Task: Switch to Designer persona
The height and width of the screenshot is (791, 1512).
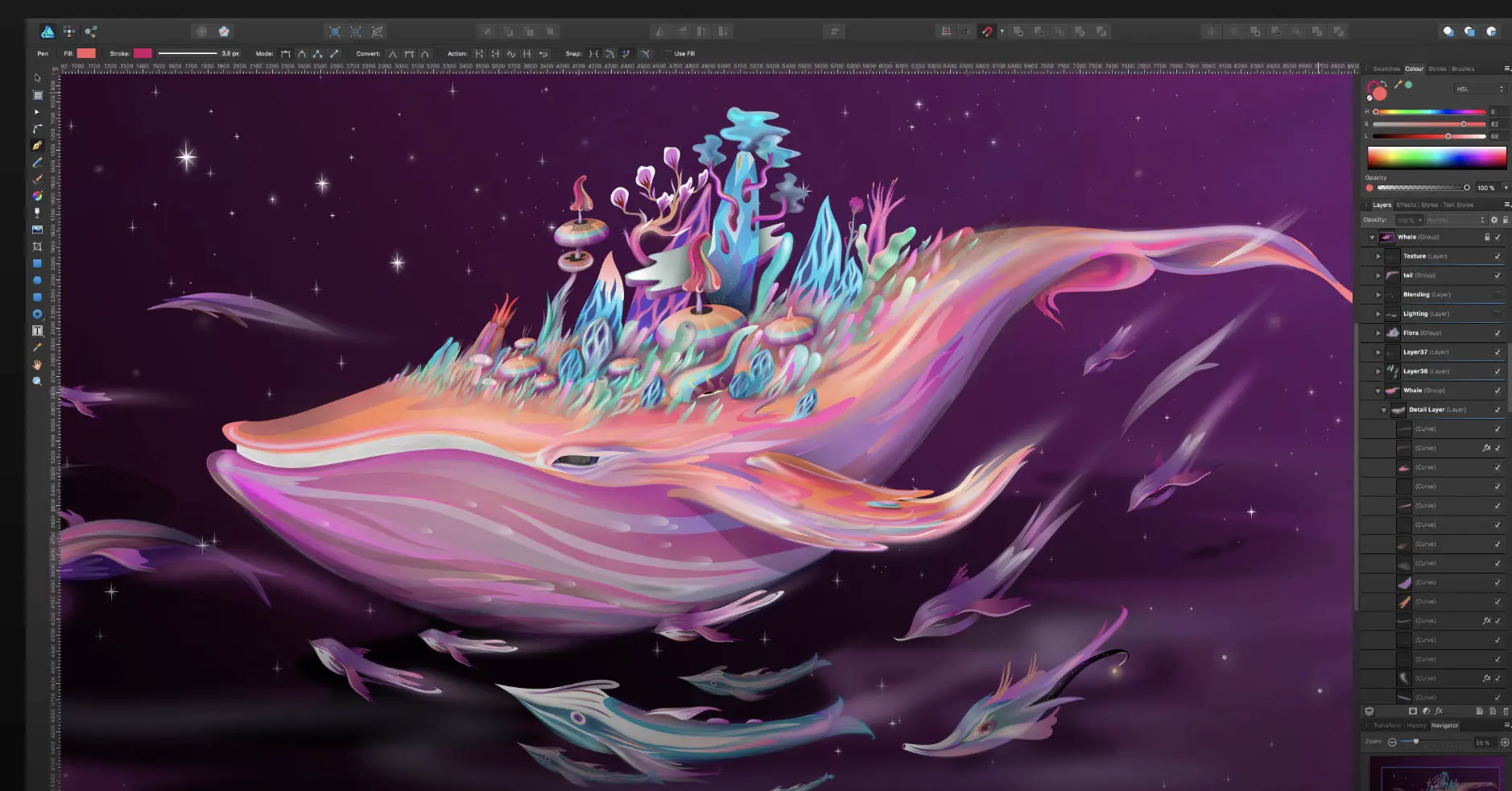Action: click(48, 31)
